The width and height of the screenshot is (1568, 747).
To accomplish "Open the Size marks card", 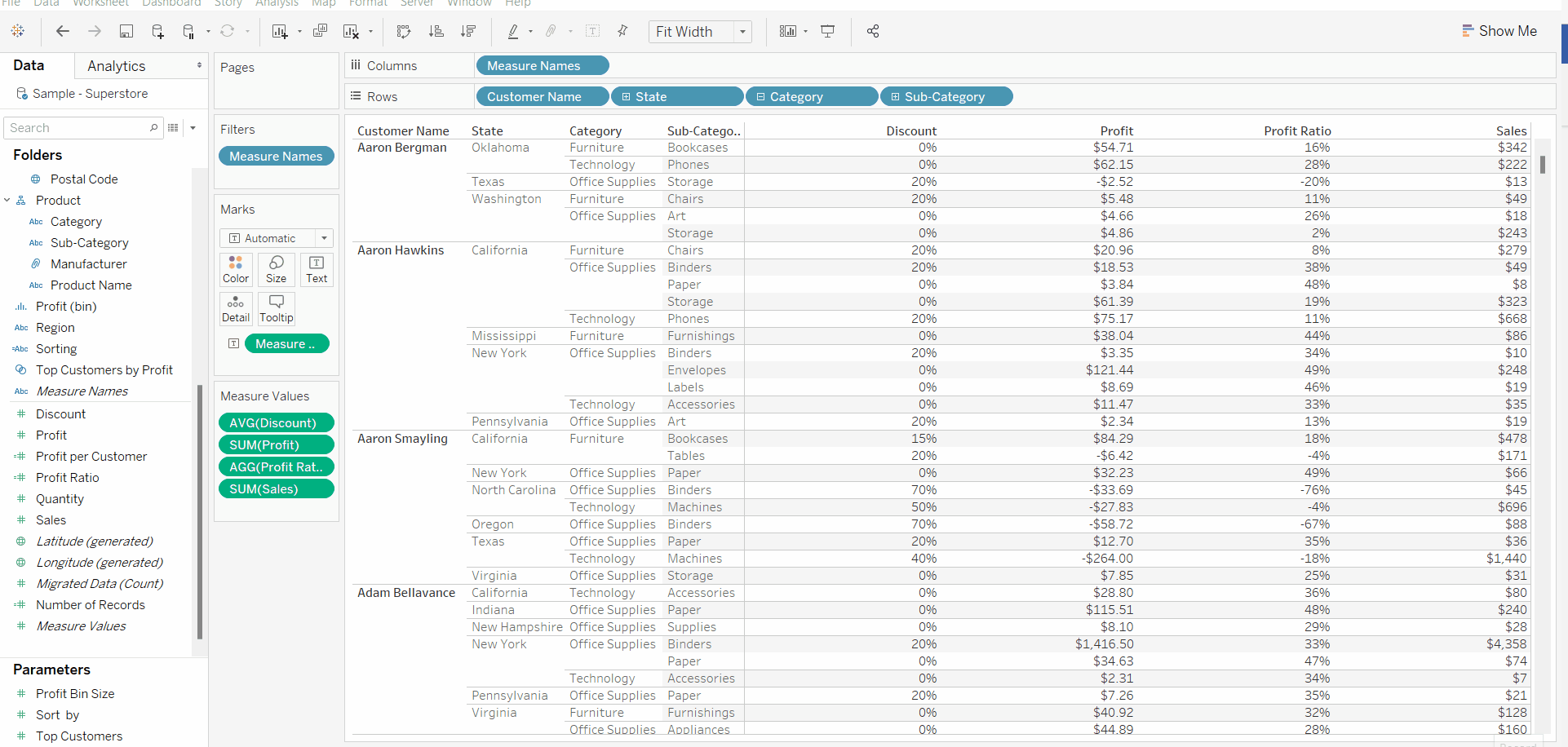I will point(277,269).
